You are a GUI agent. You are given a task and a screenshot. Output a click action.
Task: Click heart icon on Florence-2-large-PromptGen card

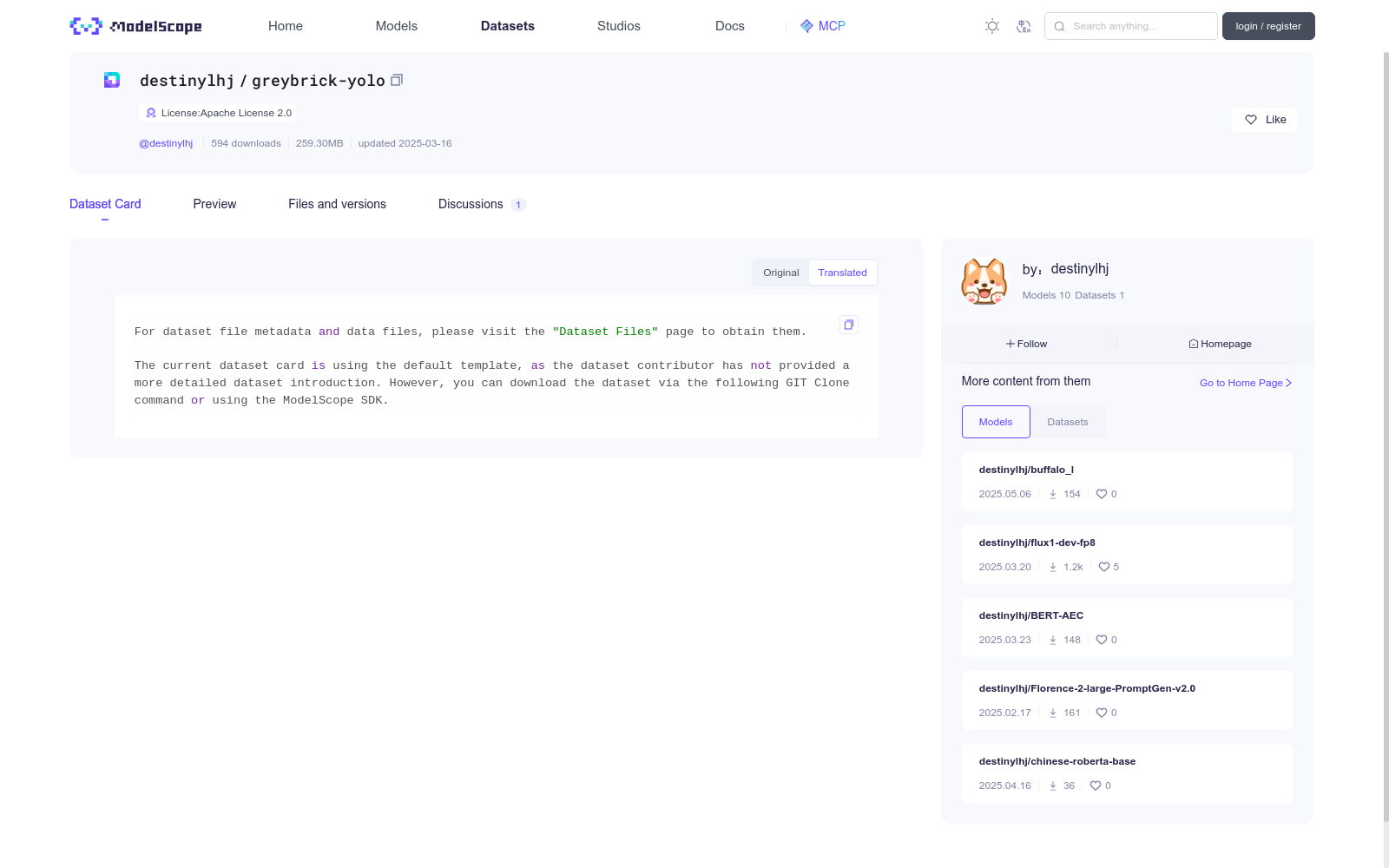point(1102,713)
